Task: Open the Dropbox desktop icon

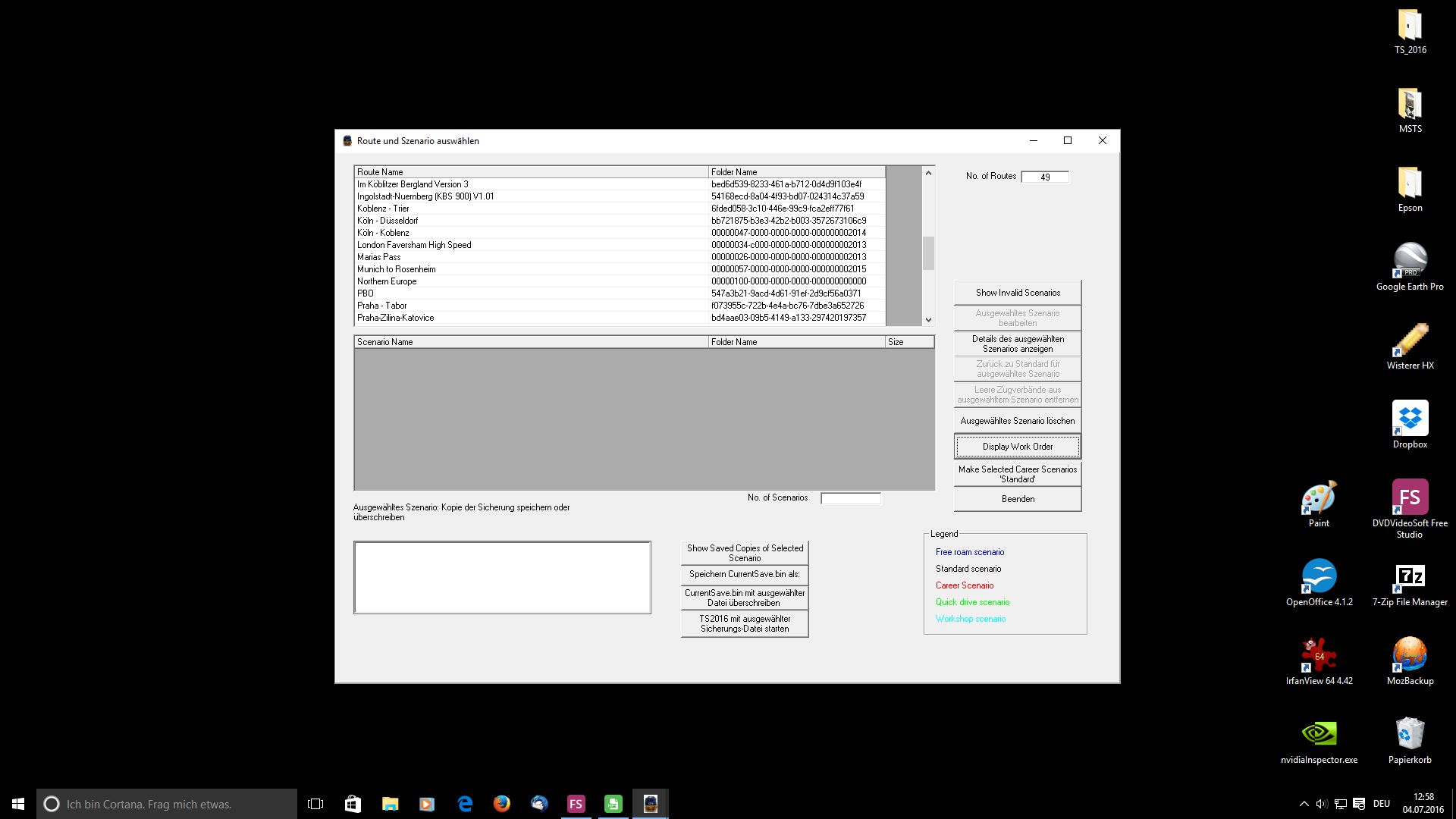Action: (x=1410, y=419)
